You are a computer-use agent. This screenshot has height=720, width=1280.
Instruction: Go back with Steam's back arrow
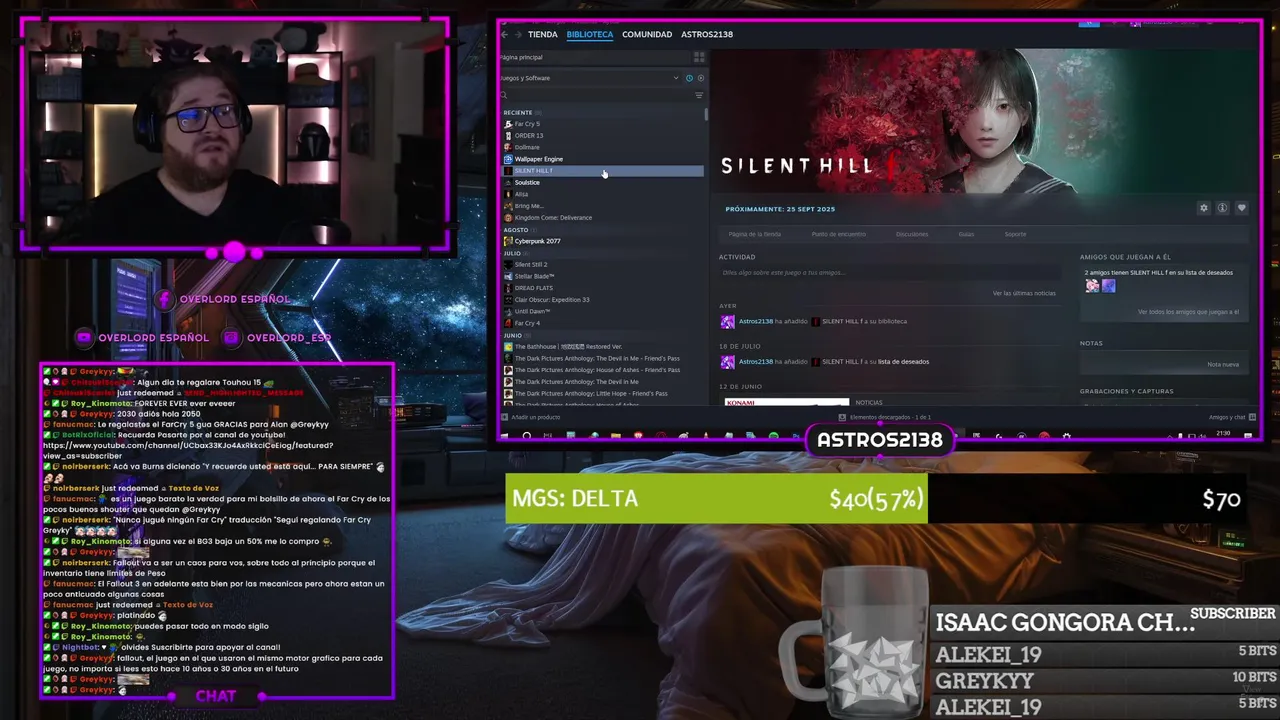point(505,34)
